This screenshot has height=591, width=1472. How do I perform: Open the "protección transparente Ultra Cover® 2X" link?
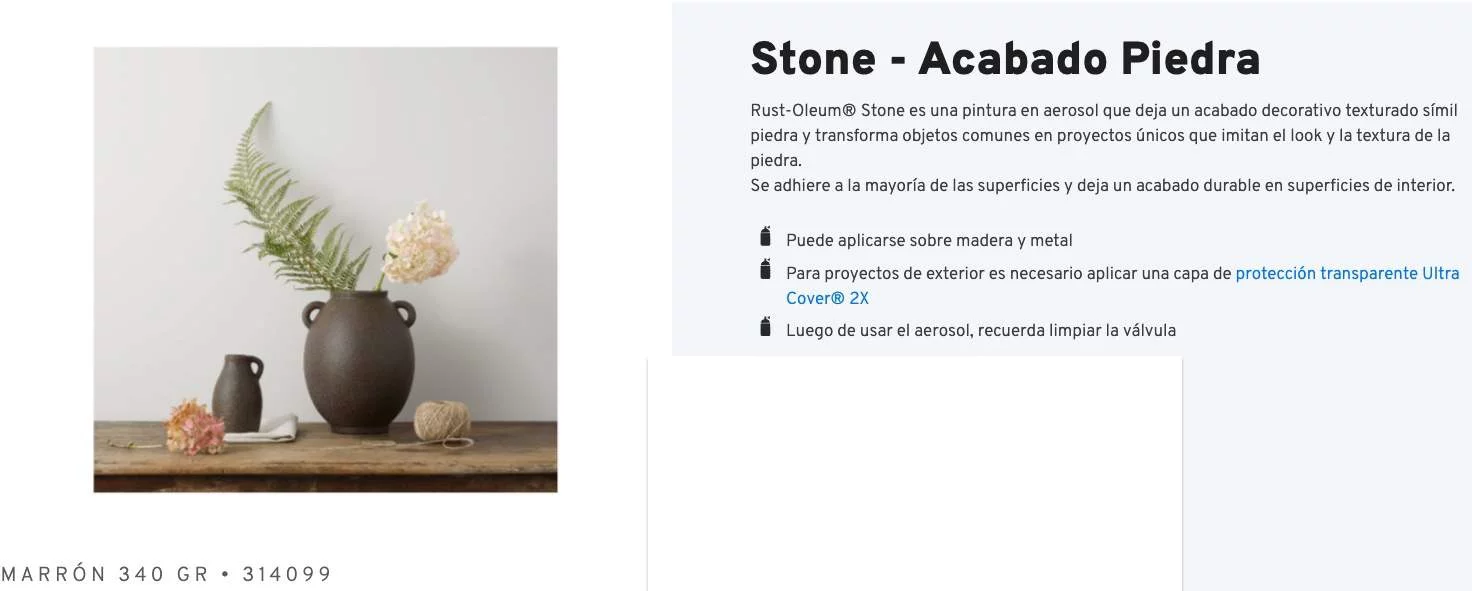[x=1346, y=273]
